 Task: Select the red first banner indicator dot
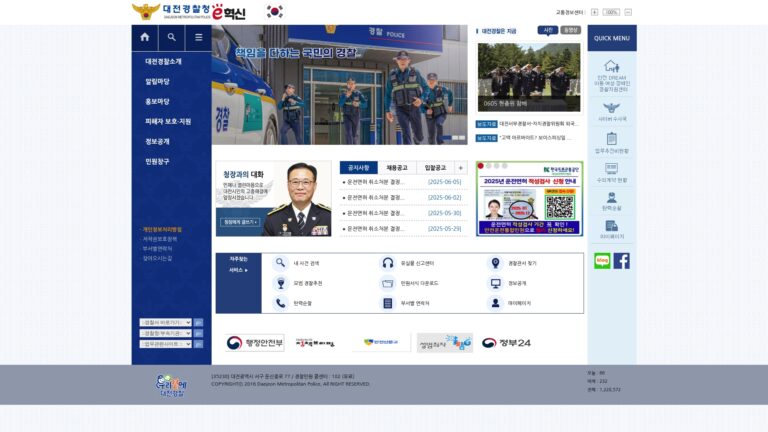click(x=480, y=166)
